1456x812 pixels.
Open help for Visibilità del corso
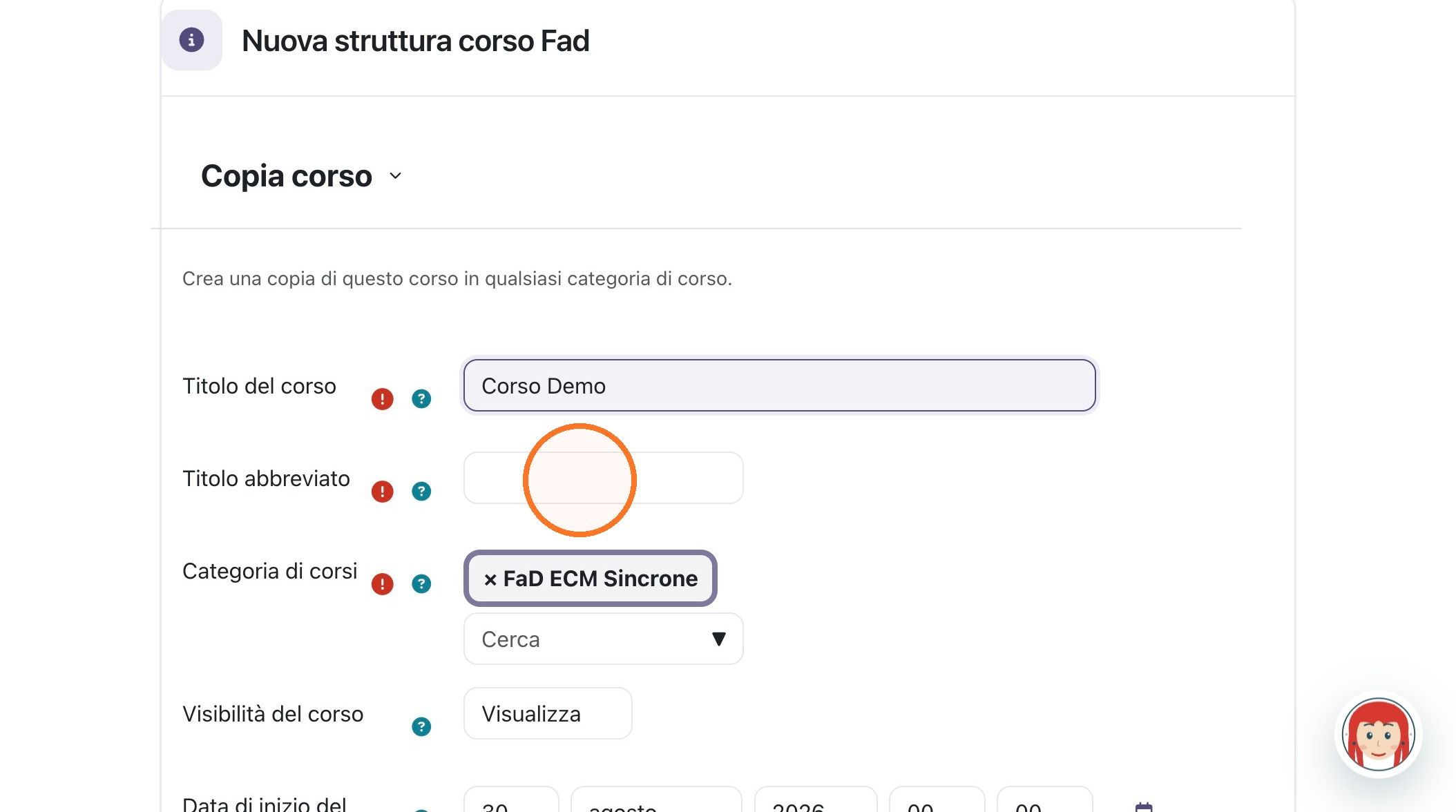tap(421, 726)
